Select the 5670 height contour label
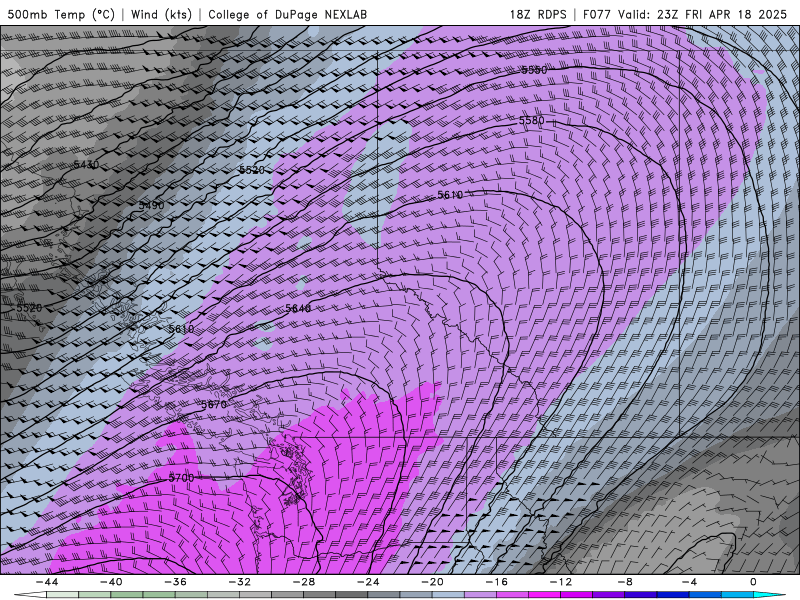The height and width of the screenshot is (600, 800). point(214,405)
